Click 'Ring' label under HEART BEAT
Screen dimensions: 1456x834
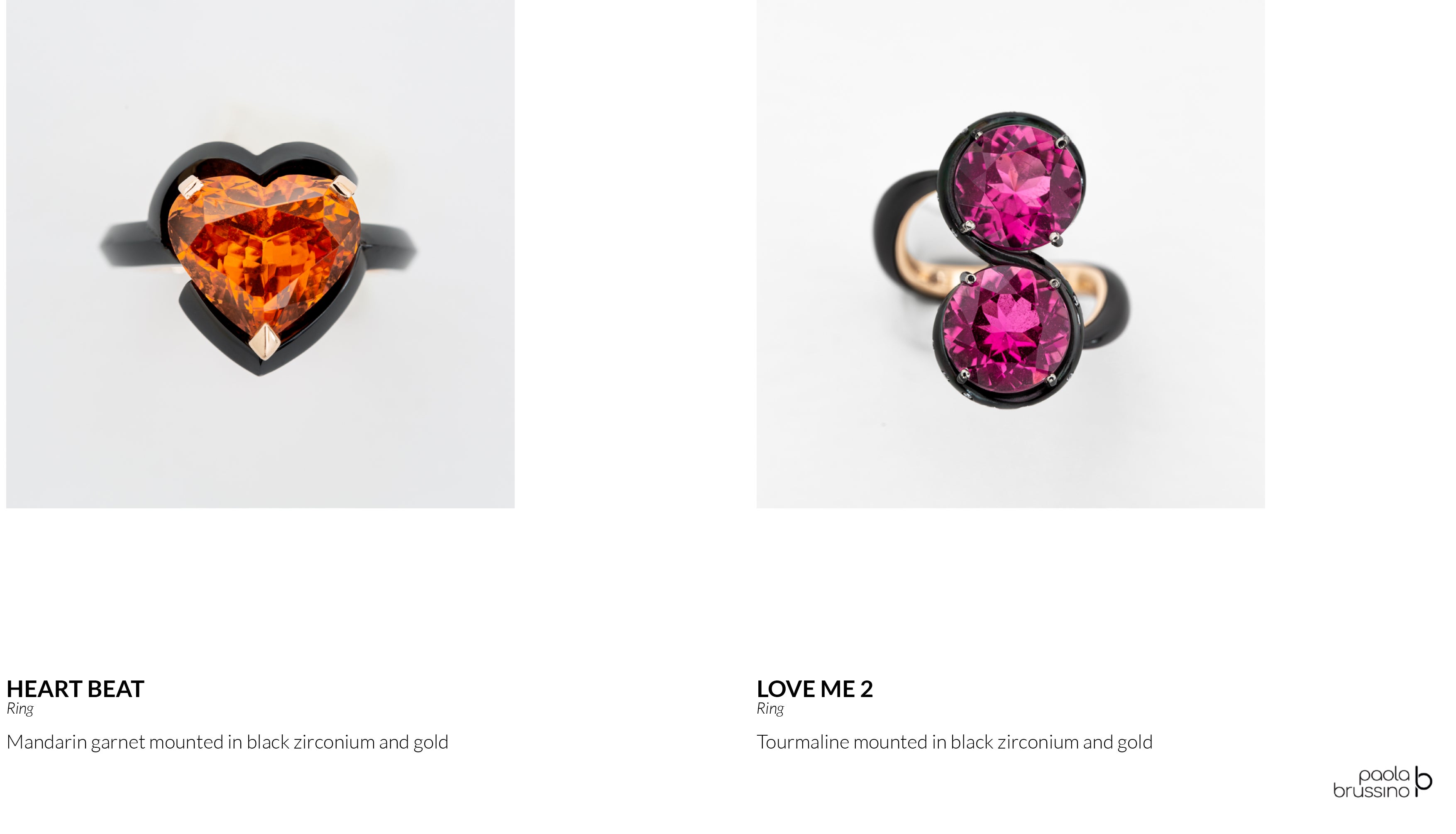click(20, 709)
